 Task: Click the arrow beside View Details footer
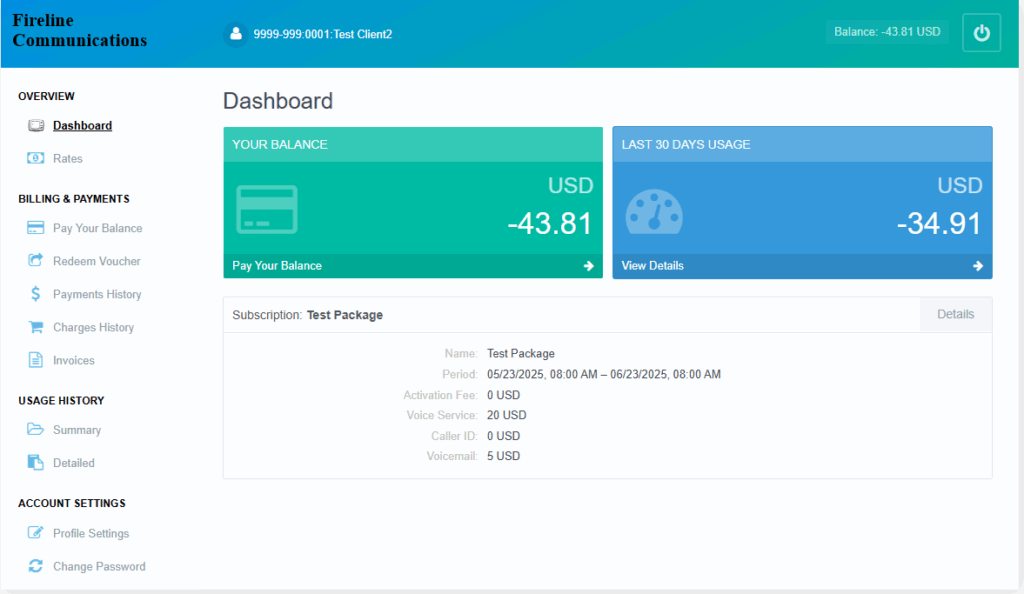(x=978, y=266)
